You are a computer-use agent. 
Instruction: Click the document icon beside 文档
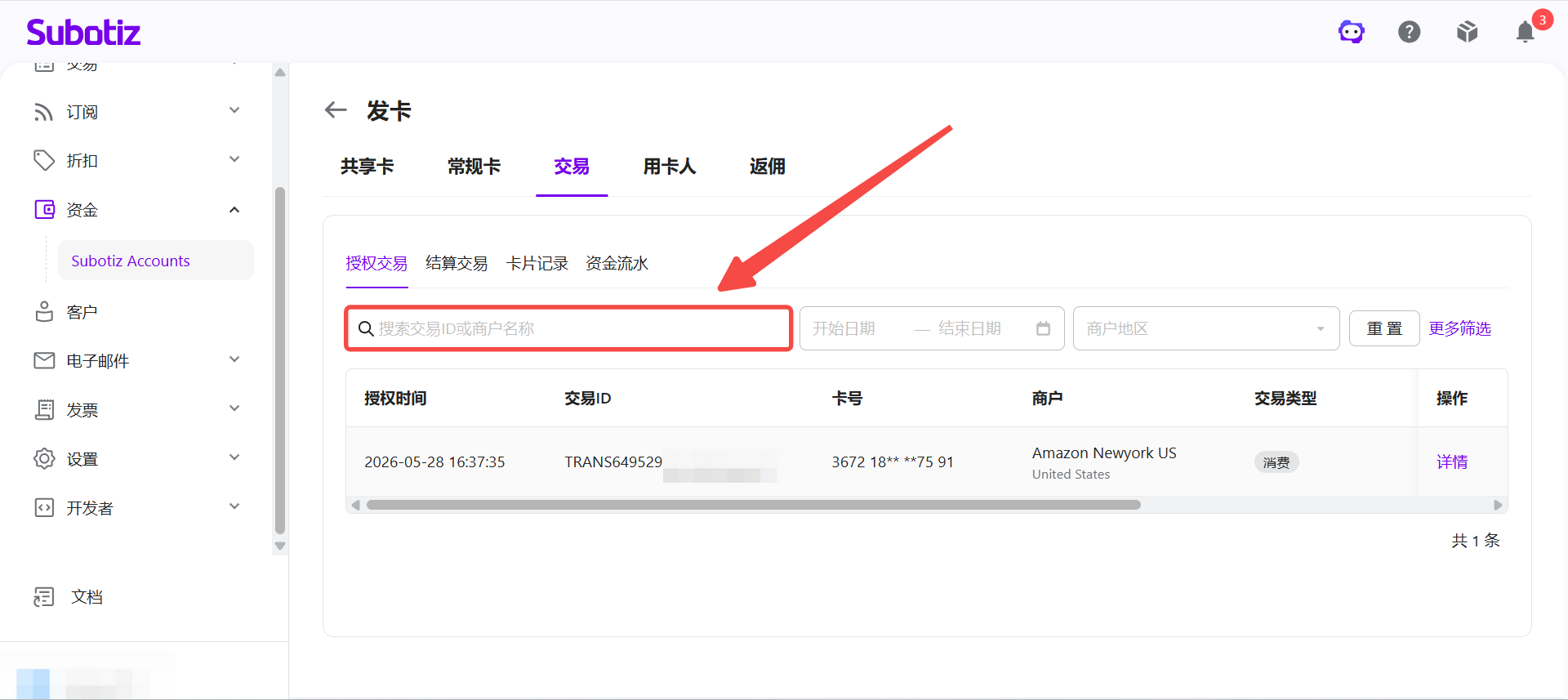pos(44,597)
